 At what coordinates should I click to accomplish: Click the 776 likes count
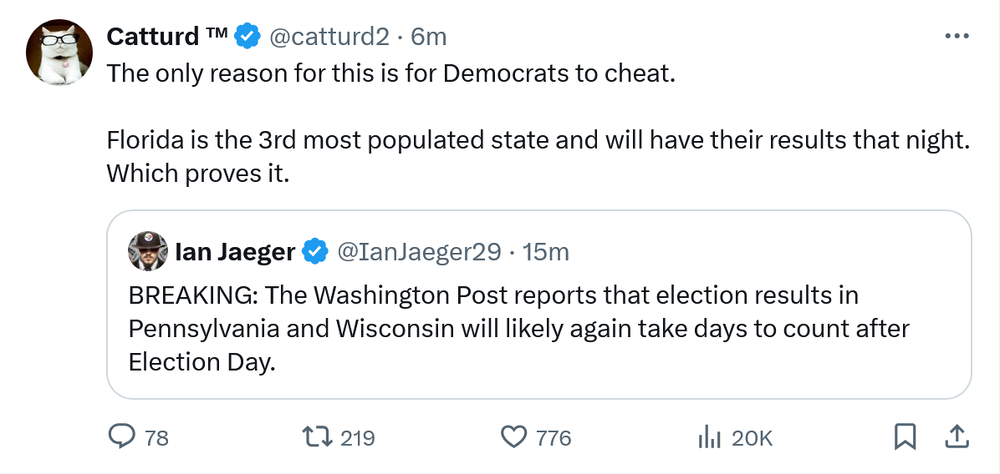[x=553, y=437]
